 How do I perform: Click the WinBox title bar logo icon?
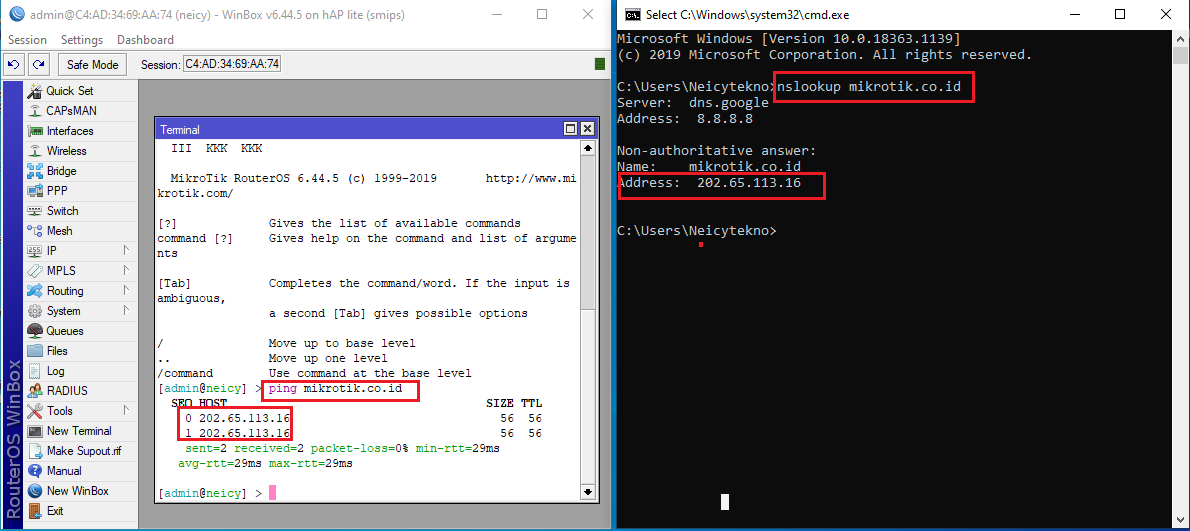16,14
